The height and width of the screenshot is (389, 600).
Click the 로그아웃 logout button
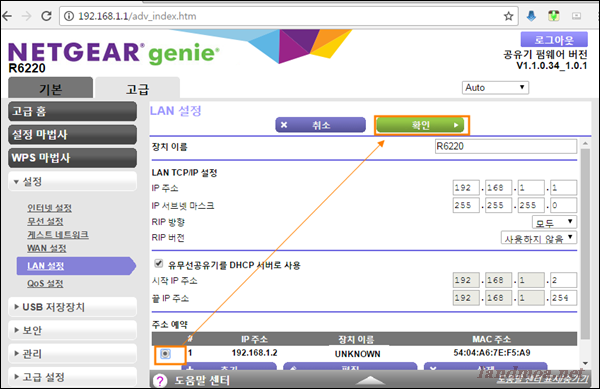554,39
